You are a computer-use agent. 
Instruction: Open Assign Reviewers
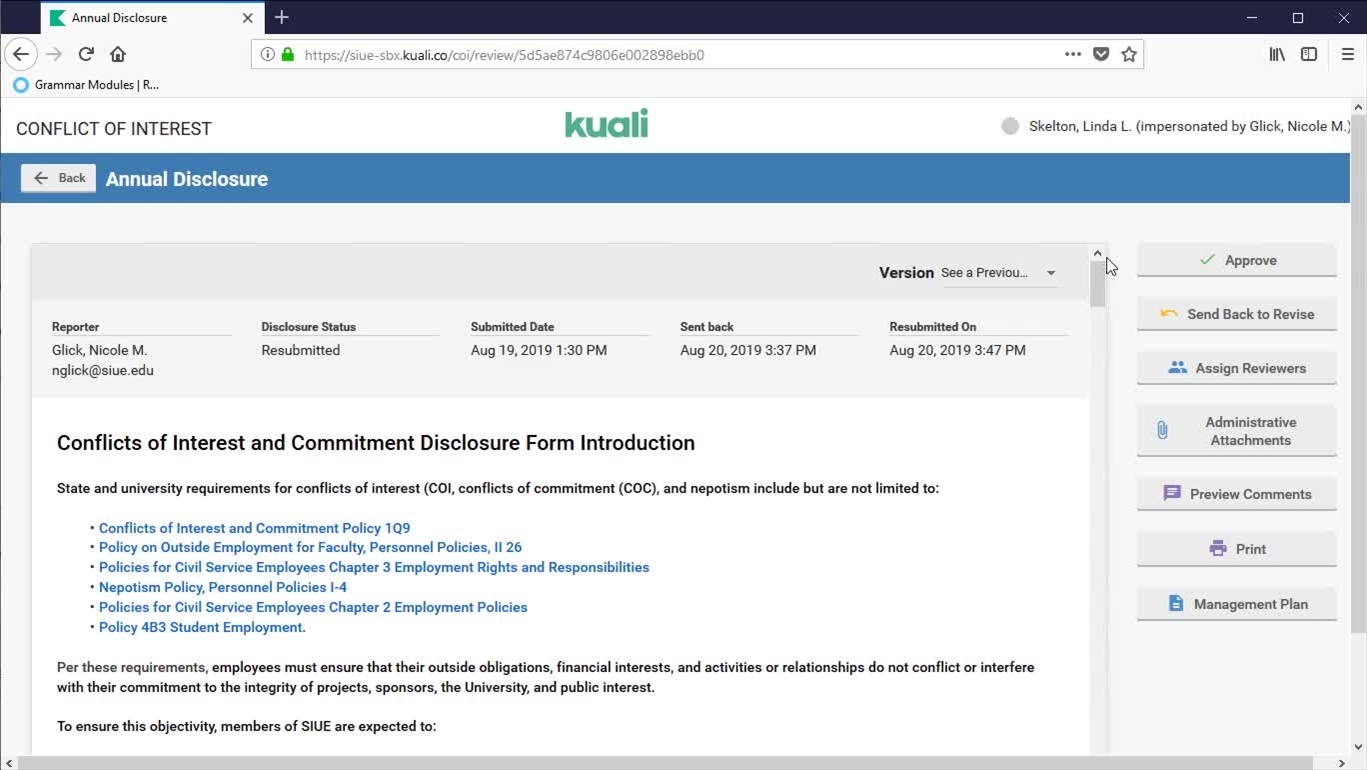click(x=1237, y=368)
